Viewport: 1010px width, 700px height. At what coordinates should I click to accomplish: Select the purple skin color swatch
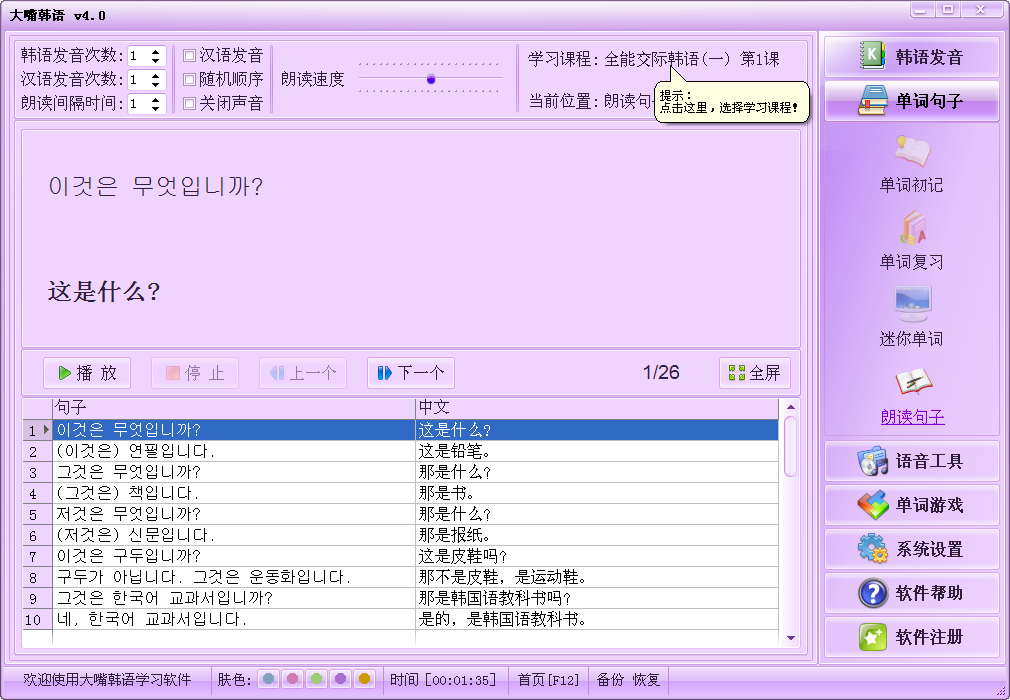(x=340, y=679)
